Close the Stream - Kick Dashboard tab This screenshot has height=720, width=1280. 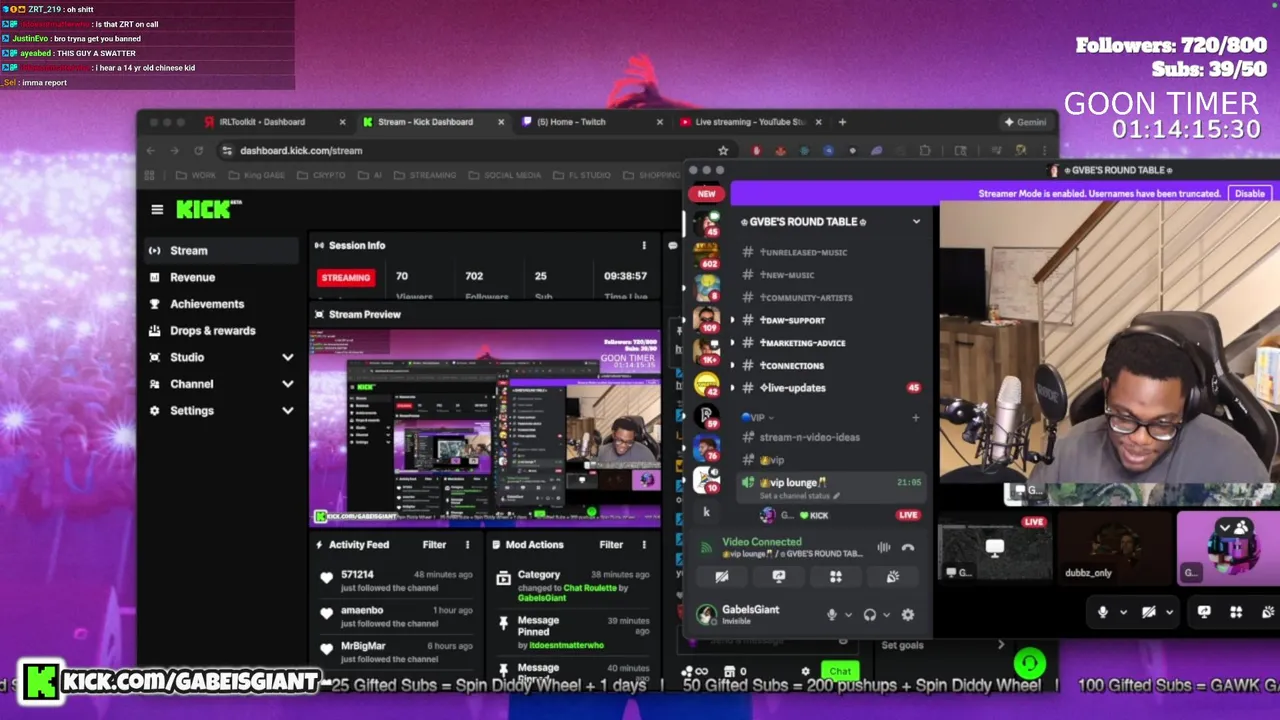(501, 122)
